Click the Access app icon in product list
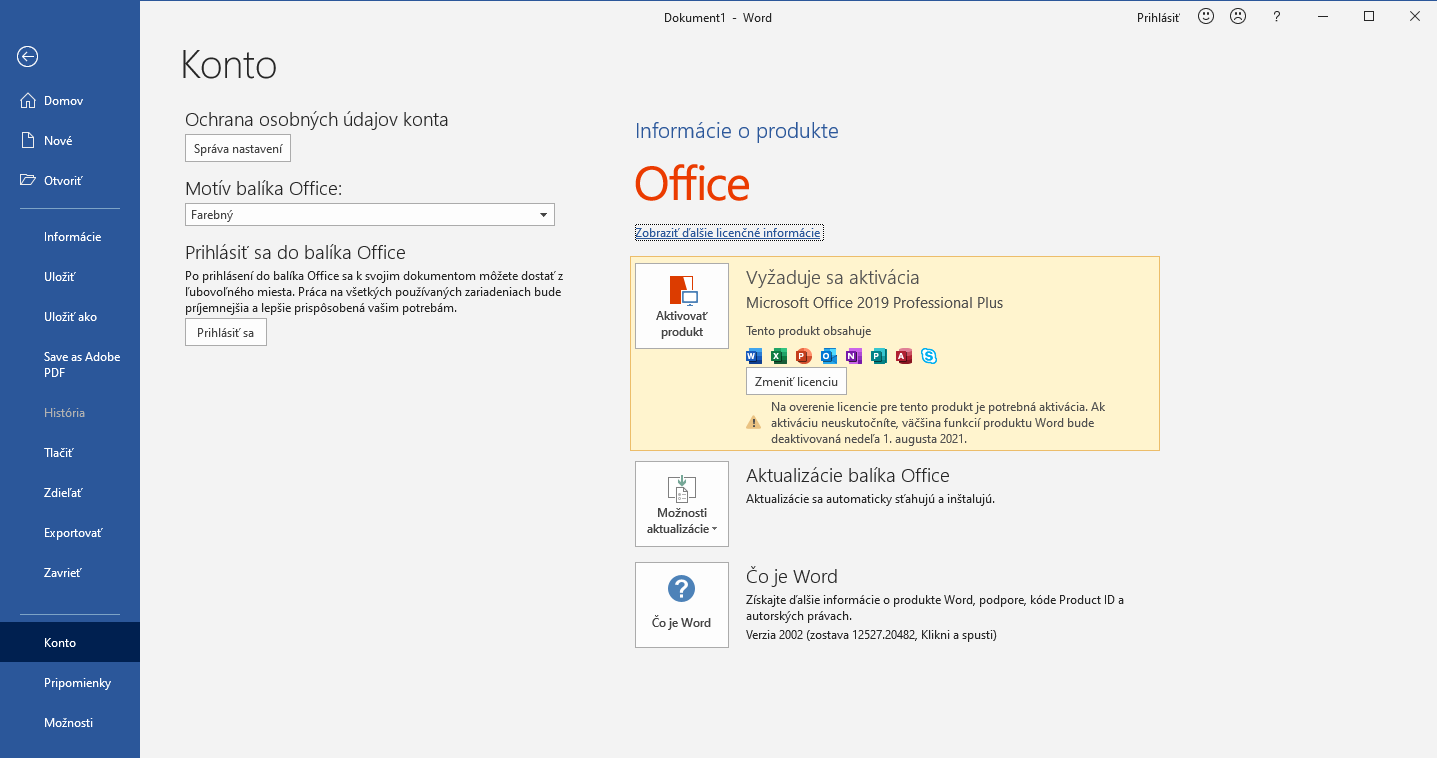The image size is (1437, 758). click(904, 356)
